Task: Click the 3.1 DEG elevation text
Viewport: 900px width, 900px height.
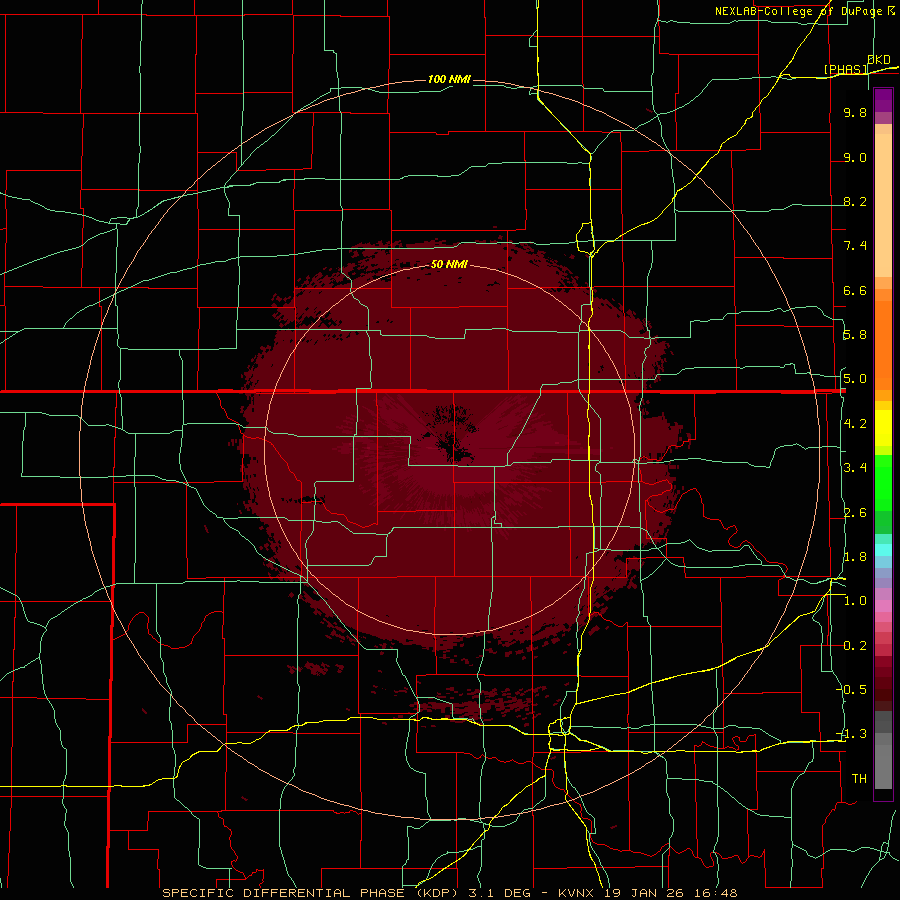Action: [x=501, y=893]
